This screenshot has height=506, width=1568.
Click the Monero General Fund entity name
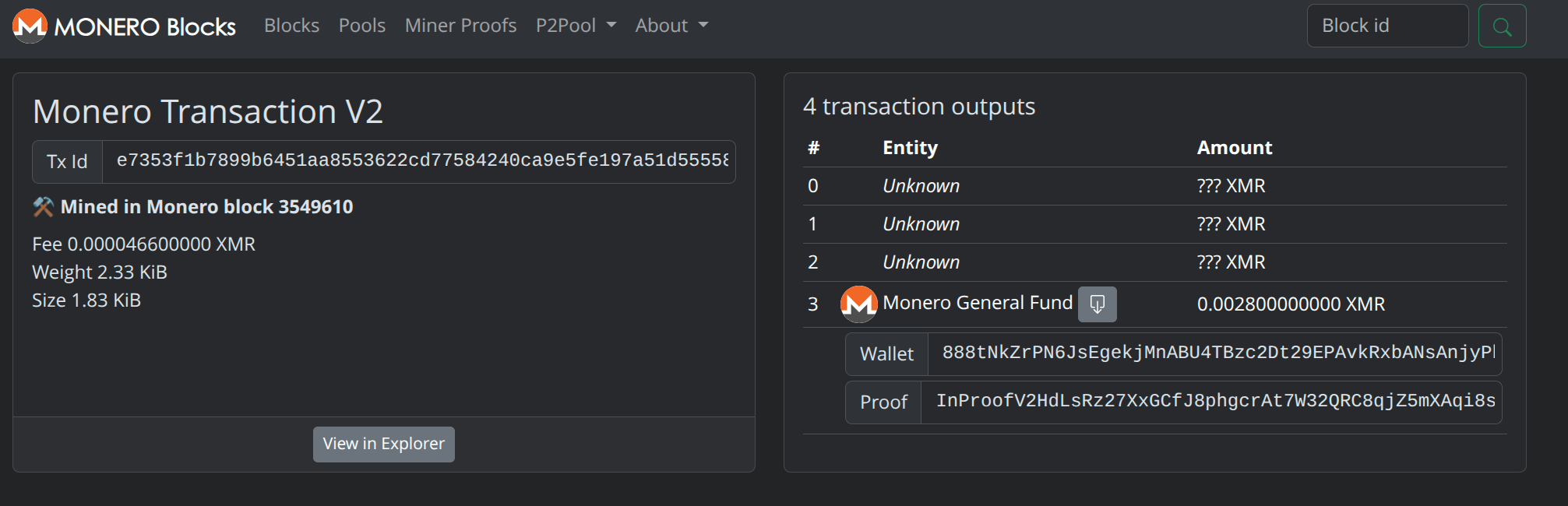pyautogui.click(x=977, y=303)
